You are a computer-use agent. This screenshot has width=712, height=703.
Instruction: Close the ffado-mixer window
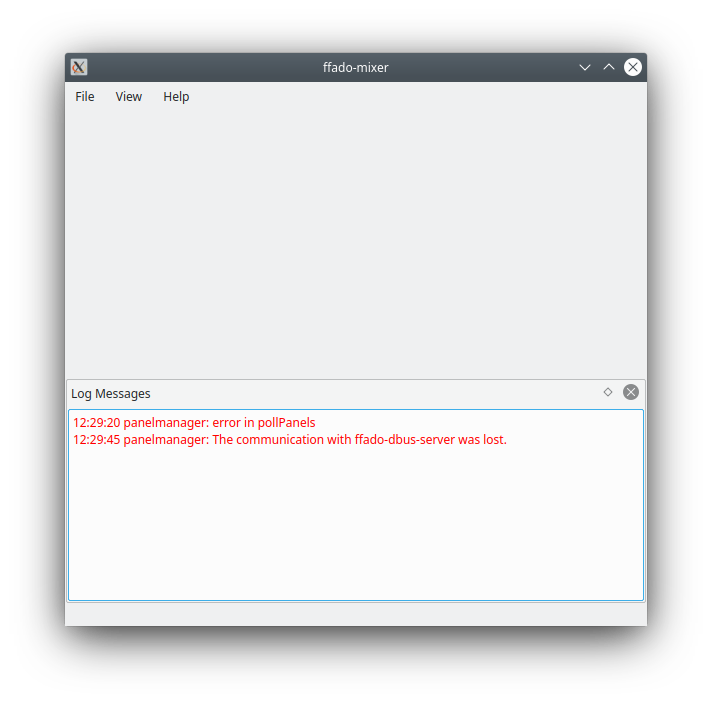tap(633, 67)
